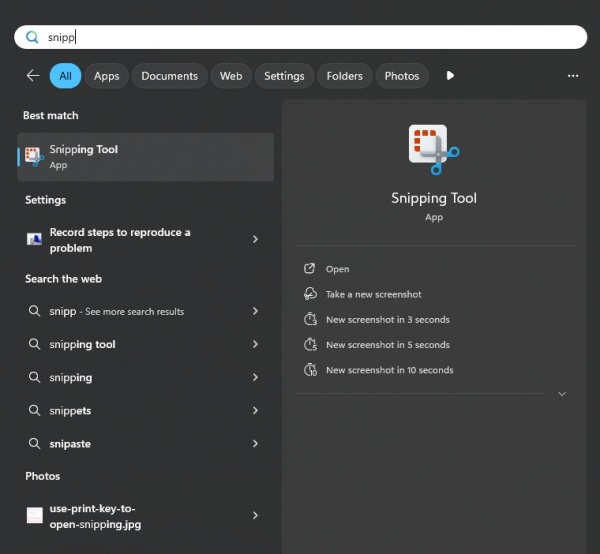This screenshot has height=554, width=600.
Task: Switch to the Apps filter tab
Action: (107, 76)
